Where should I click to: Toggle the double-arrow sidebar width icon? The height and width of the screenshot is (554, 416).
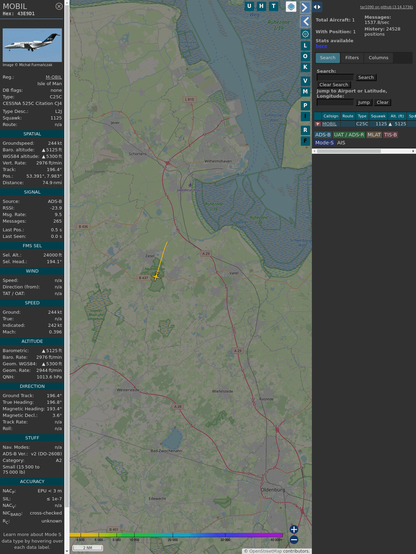pos(317,7)
